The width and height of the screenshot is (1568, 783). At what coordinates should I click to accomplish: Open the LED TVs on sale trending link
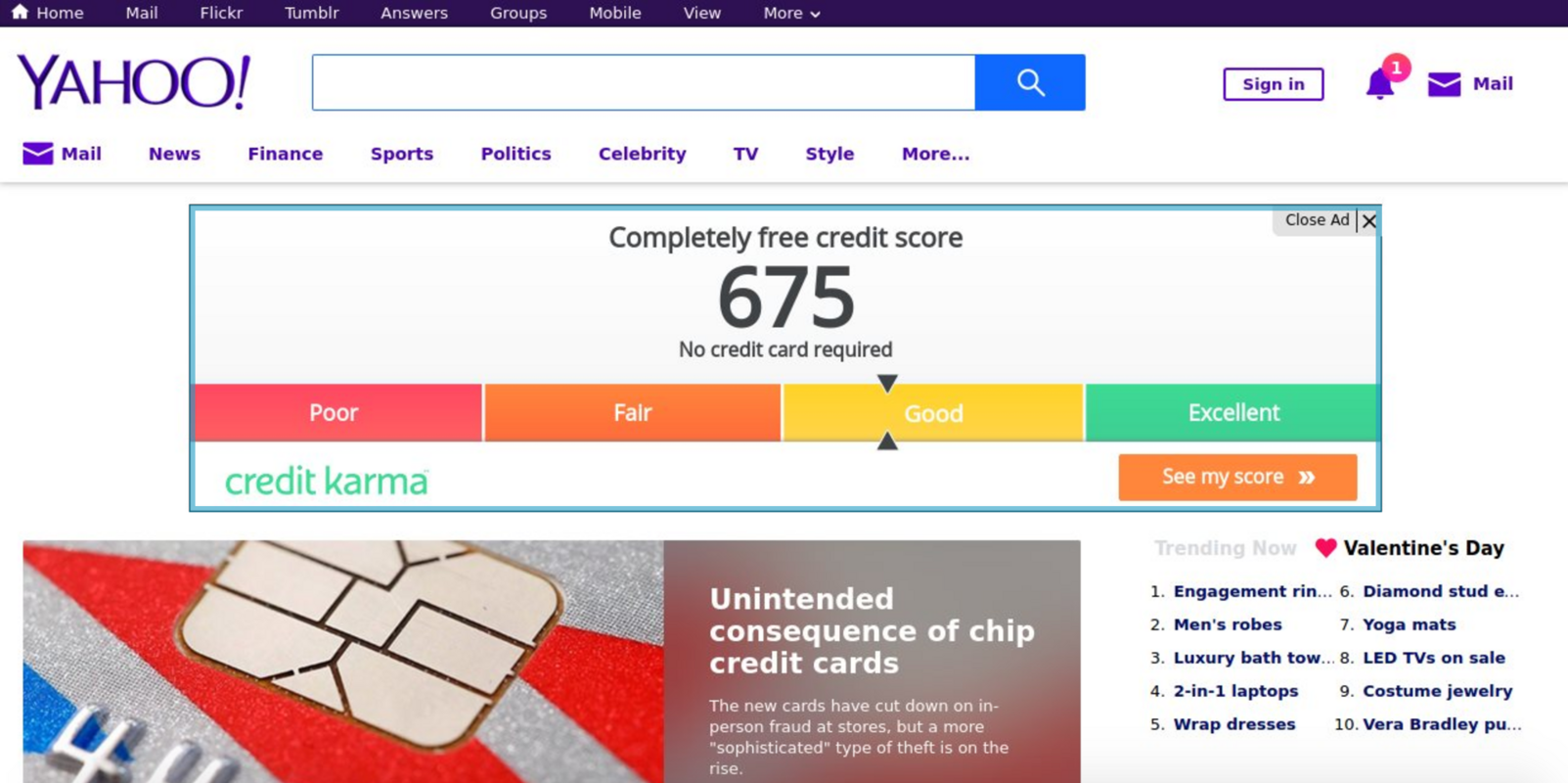click(x=1434, y=658)
